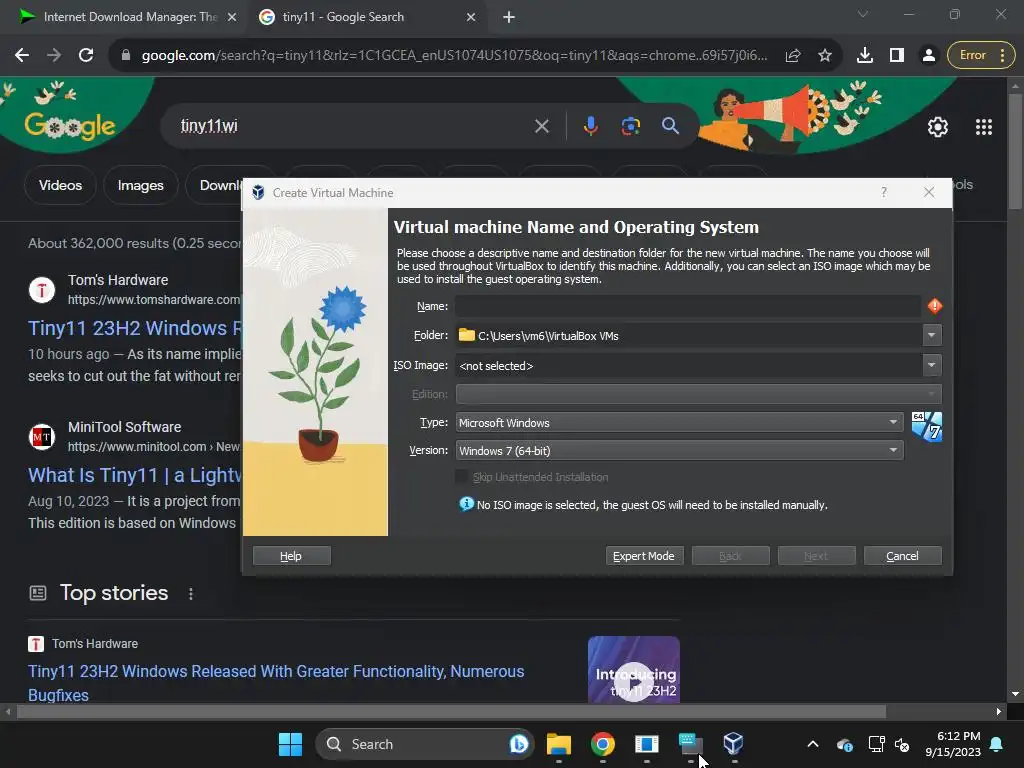Click the Help button in dialog
This screenshot has height=768, width=1024.
(291, 556)
